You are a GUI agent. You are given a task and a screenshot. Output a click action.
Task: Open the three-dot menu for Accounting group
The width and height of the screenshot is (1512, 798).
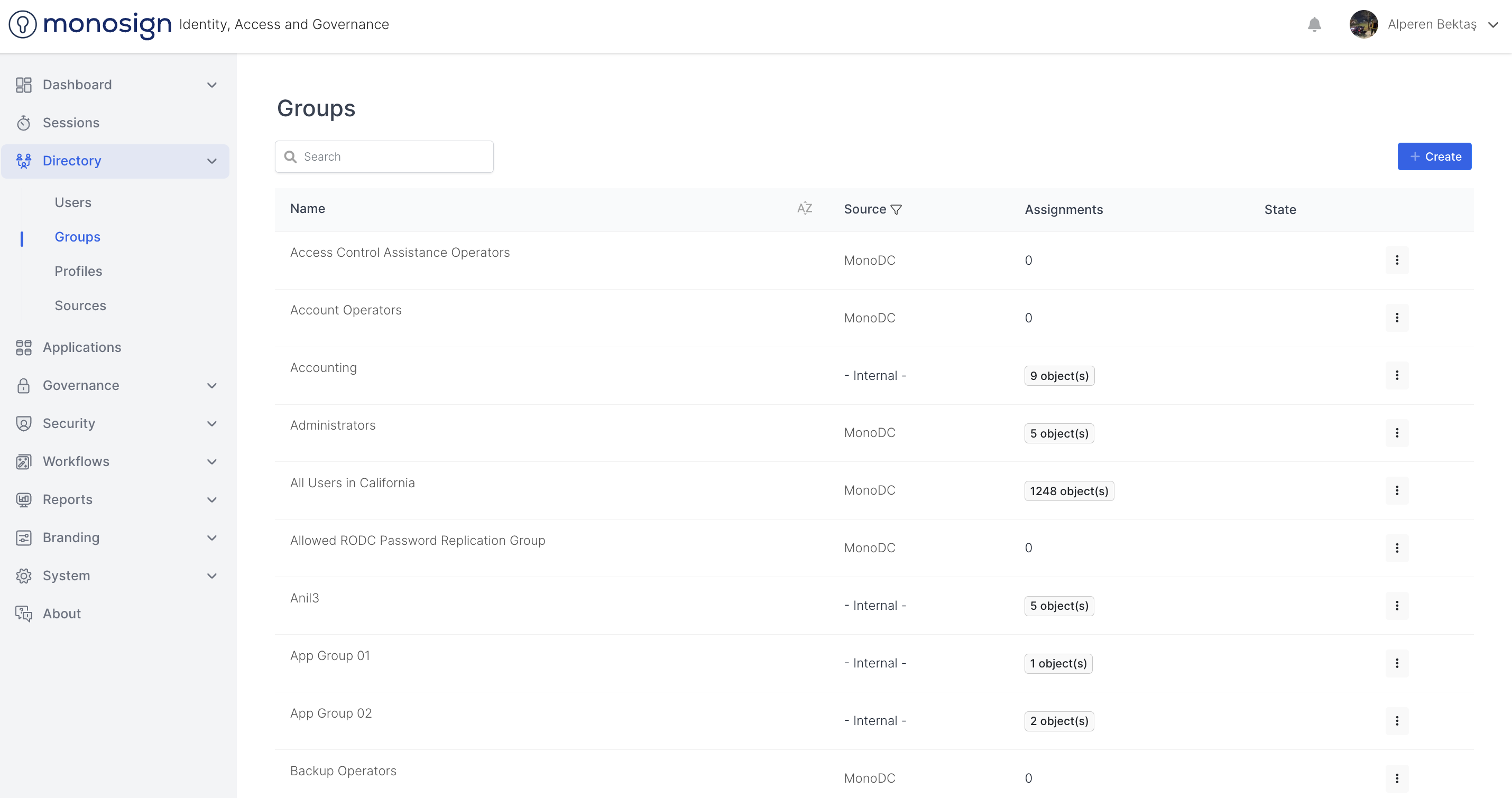pos(1396,376)
